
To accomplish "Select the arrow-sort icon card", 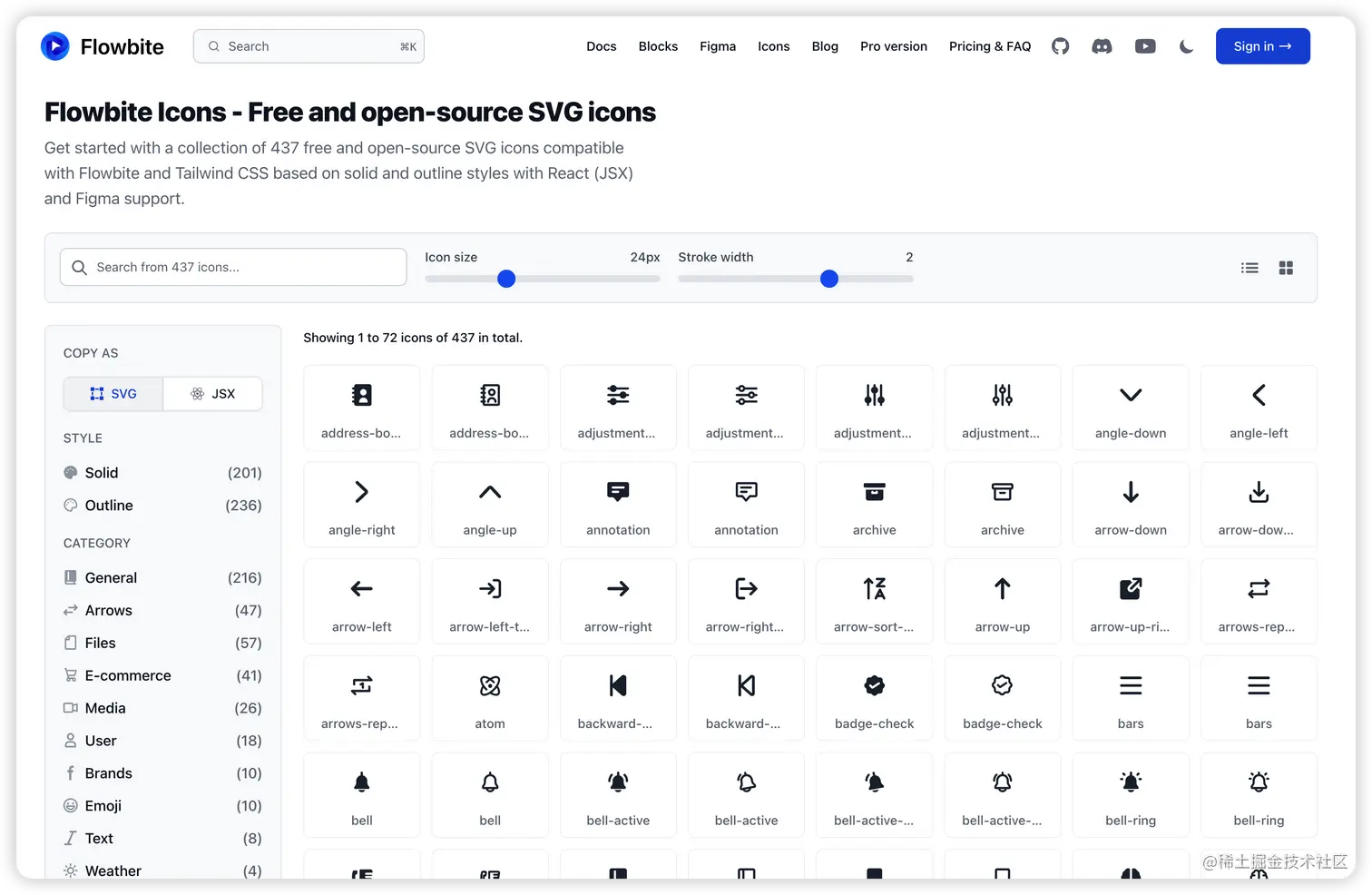I will [875, 602].
